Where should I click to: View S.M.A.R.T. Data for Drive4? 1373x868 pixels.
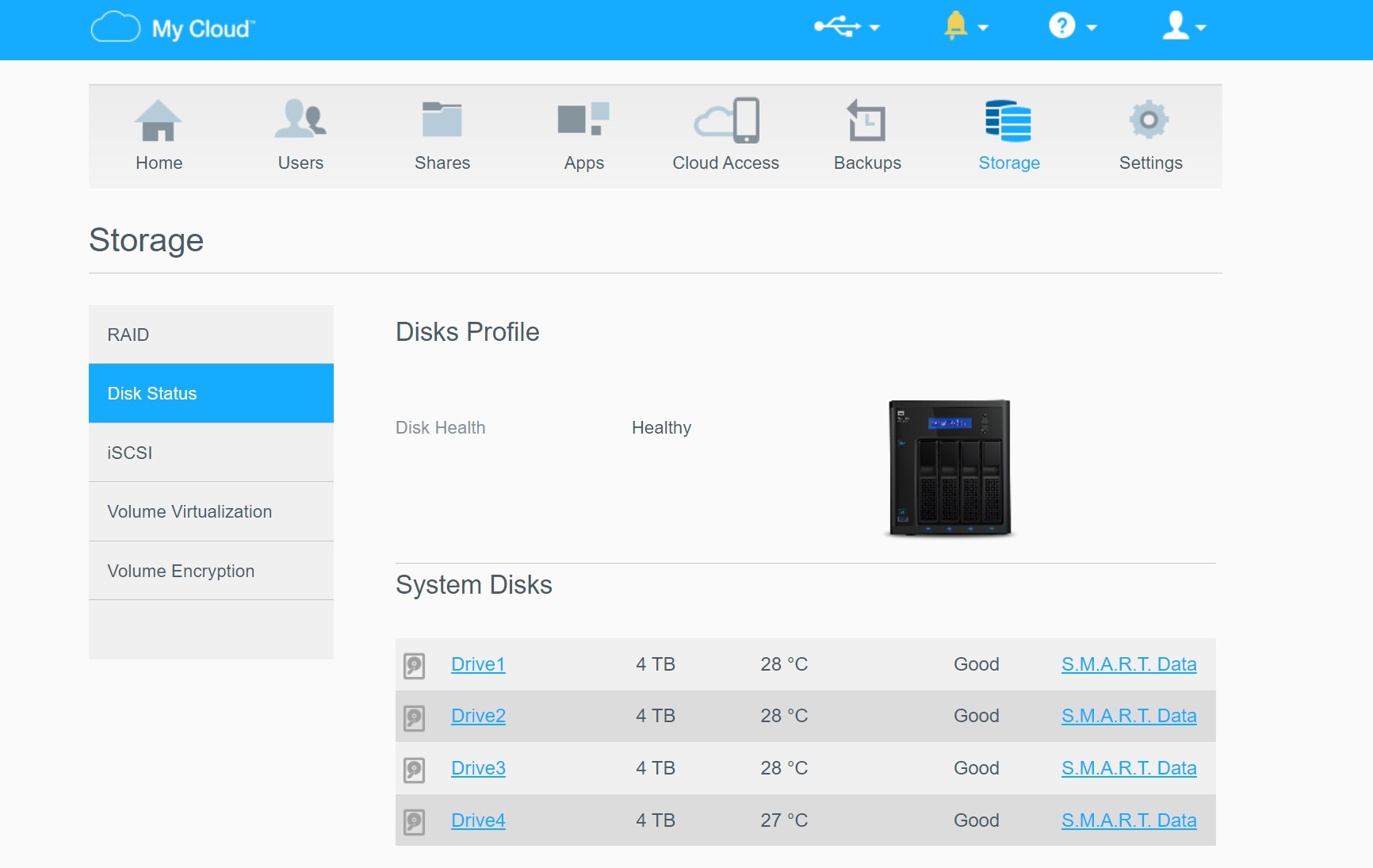(1129, 820)
